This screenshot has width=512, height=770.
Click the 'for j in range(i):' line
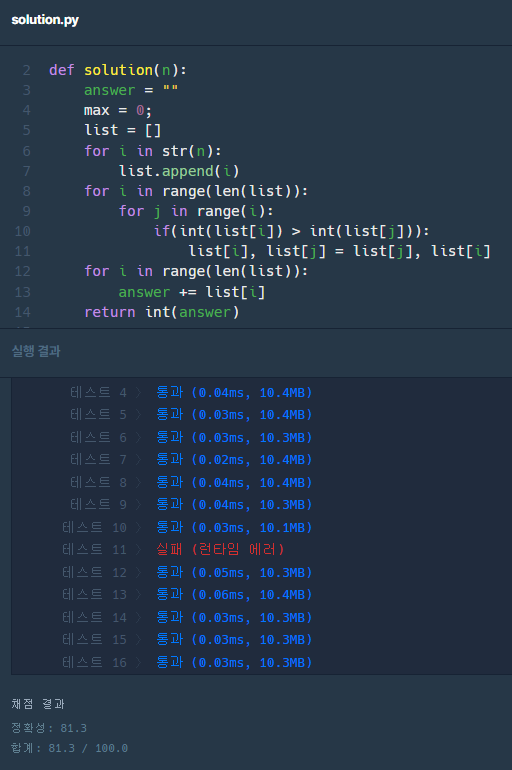coord(196,211)
